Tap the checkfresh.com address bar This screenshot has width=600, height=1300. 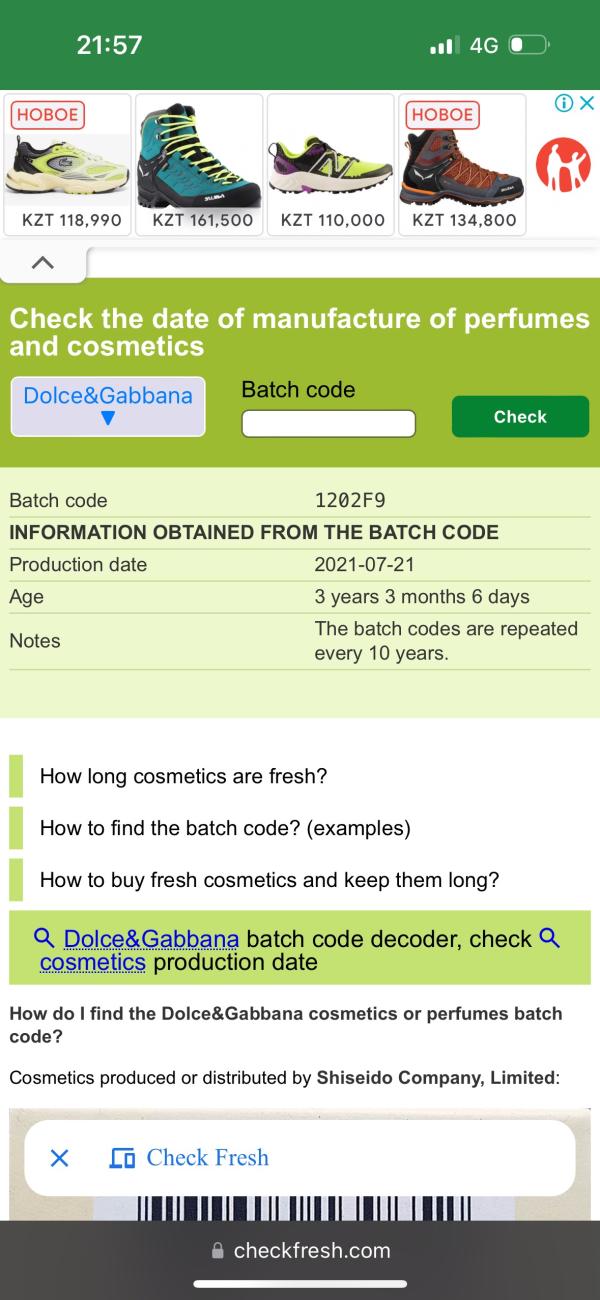300,1250
